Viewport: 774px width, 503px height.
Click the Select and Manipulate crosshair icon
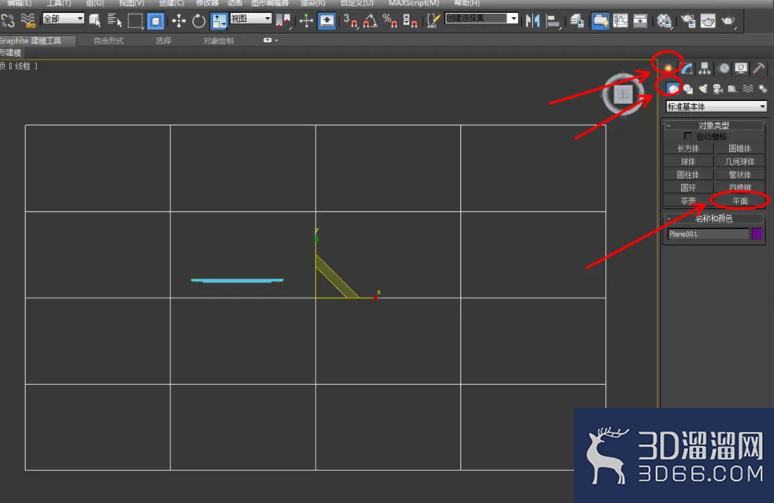click(306, 21)
